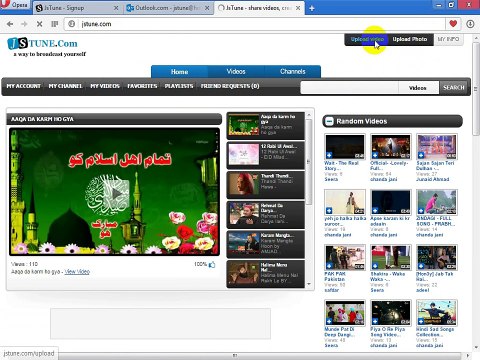Viewport: 480px width, 360px height.
Task: Select 12 Rabi Ul Awal playlist item
Action: coord(266,155)
